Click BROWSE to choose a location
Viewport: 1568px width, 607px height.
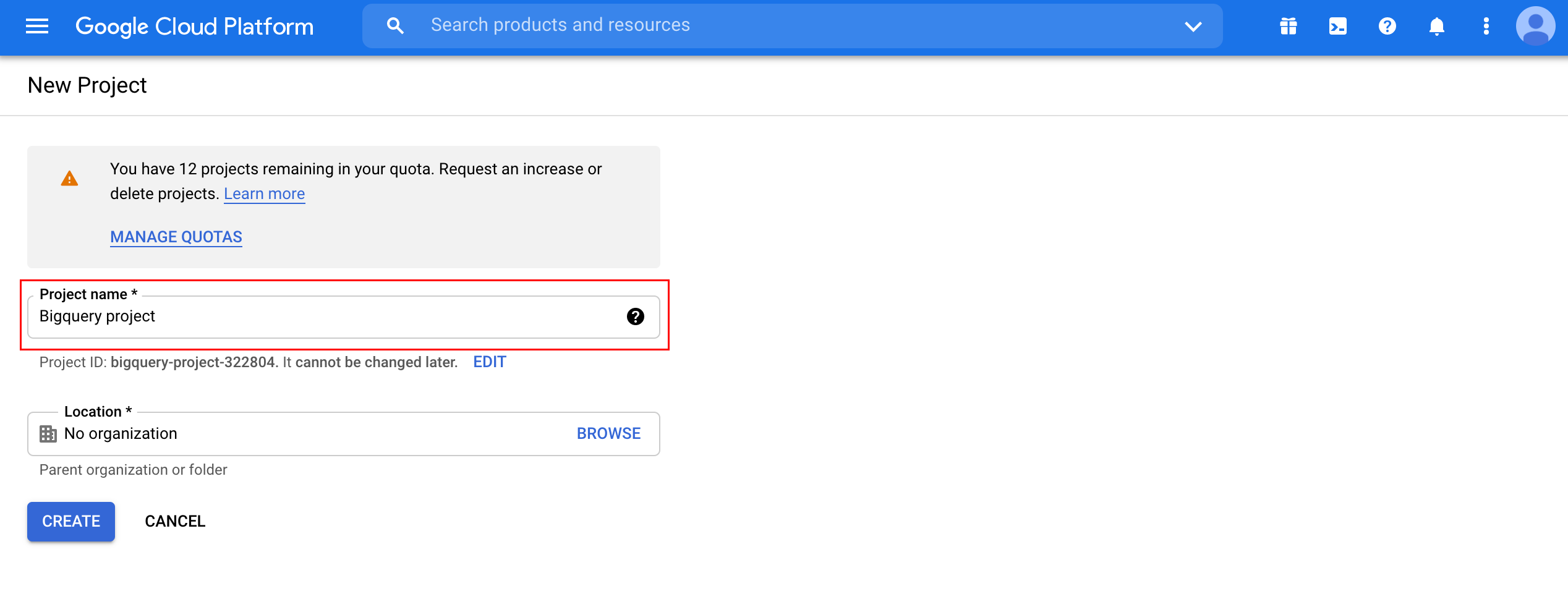click(x=608, y=434)
